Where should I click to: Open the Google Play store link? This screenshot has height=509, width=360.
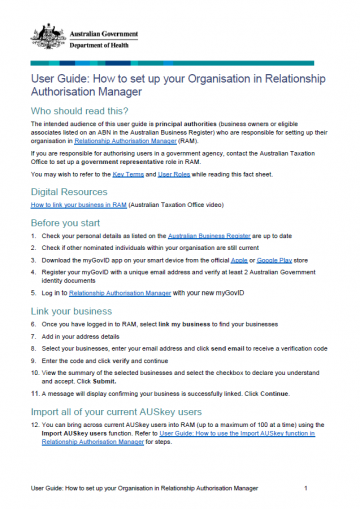[x=274, y=260]
